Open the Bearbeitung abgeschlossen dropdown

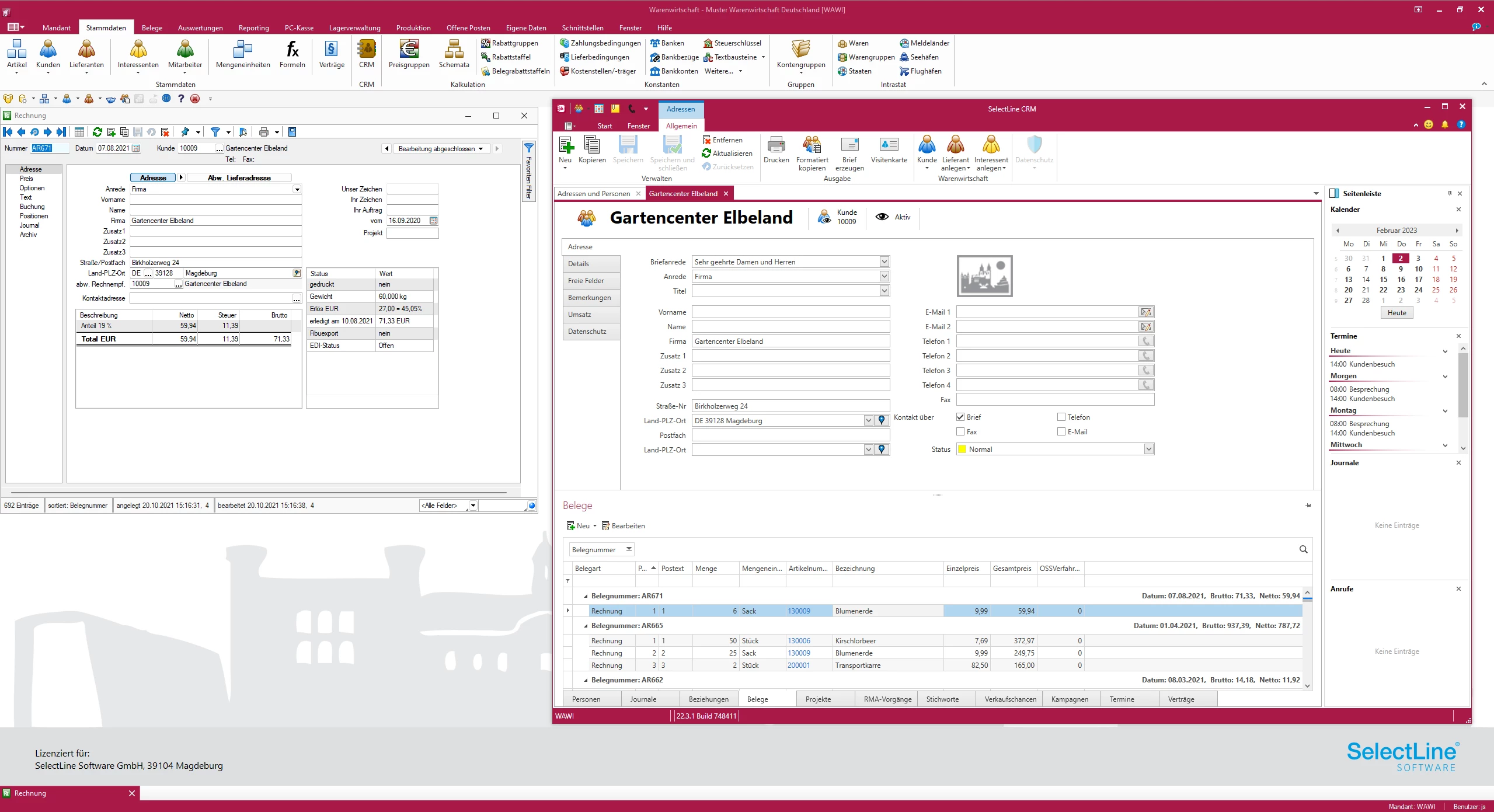pyautogui.click(x=441, y=148)
